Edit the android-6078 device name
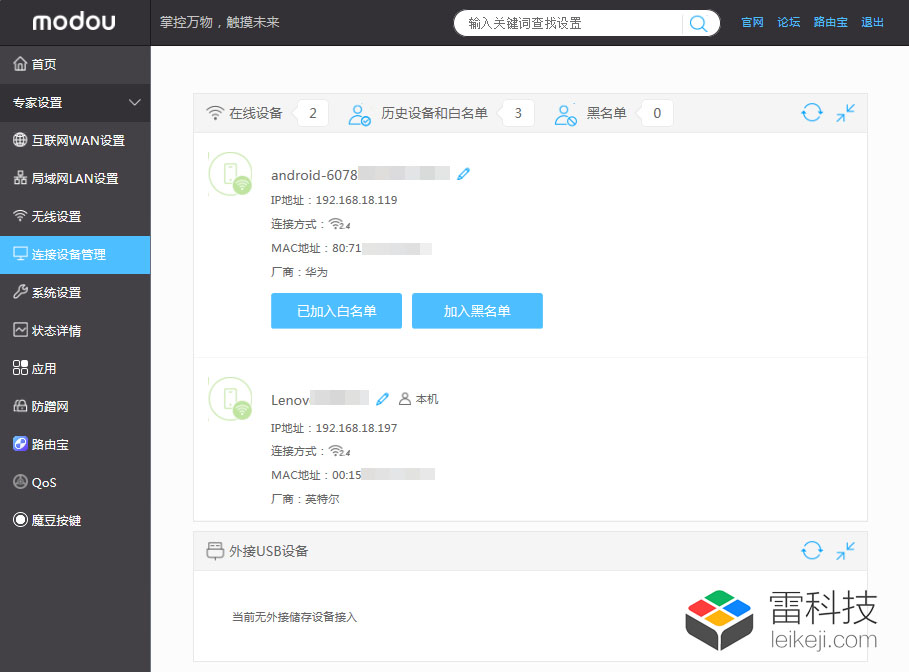The height and width of the screenshot is (672, 909). (x=463, y=174)
